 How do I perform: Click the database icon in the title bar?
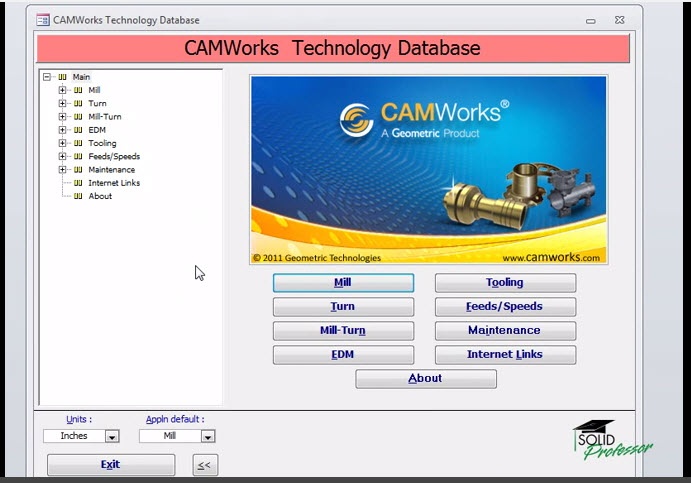[43, 20]
